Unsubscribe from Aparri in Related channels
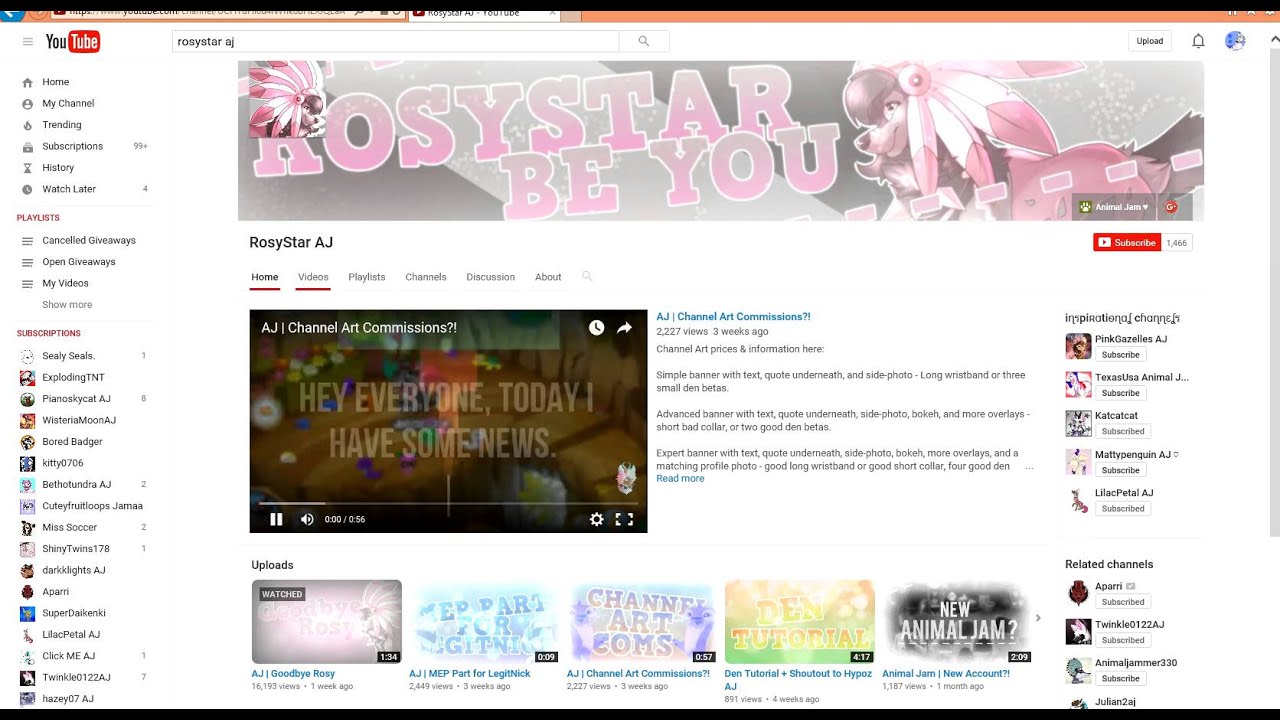Image resolution: width=1280 pixels, height=720 pixels. tap(1123, 602)
